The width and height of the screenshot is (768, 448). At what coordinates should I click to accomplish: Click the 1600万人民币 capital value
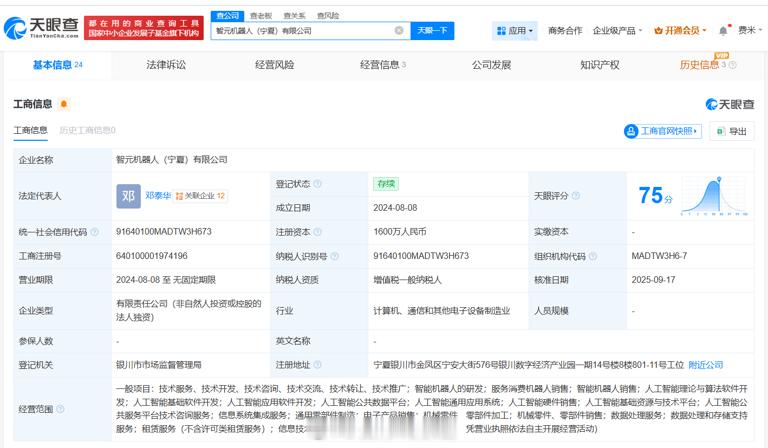click(x=400, y=232)
